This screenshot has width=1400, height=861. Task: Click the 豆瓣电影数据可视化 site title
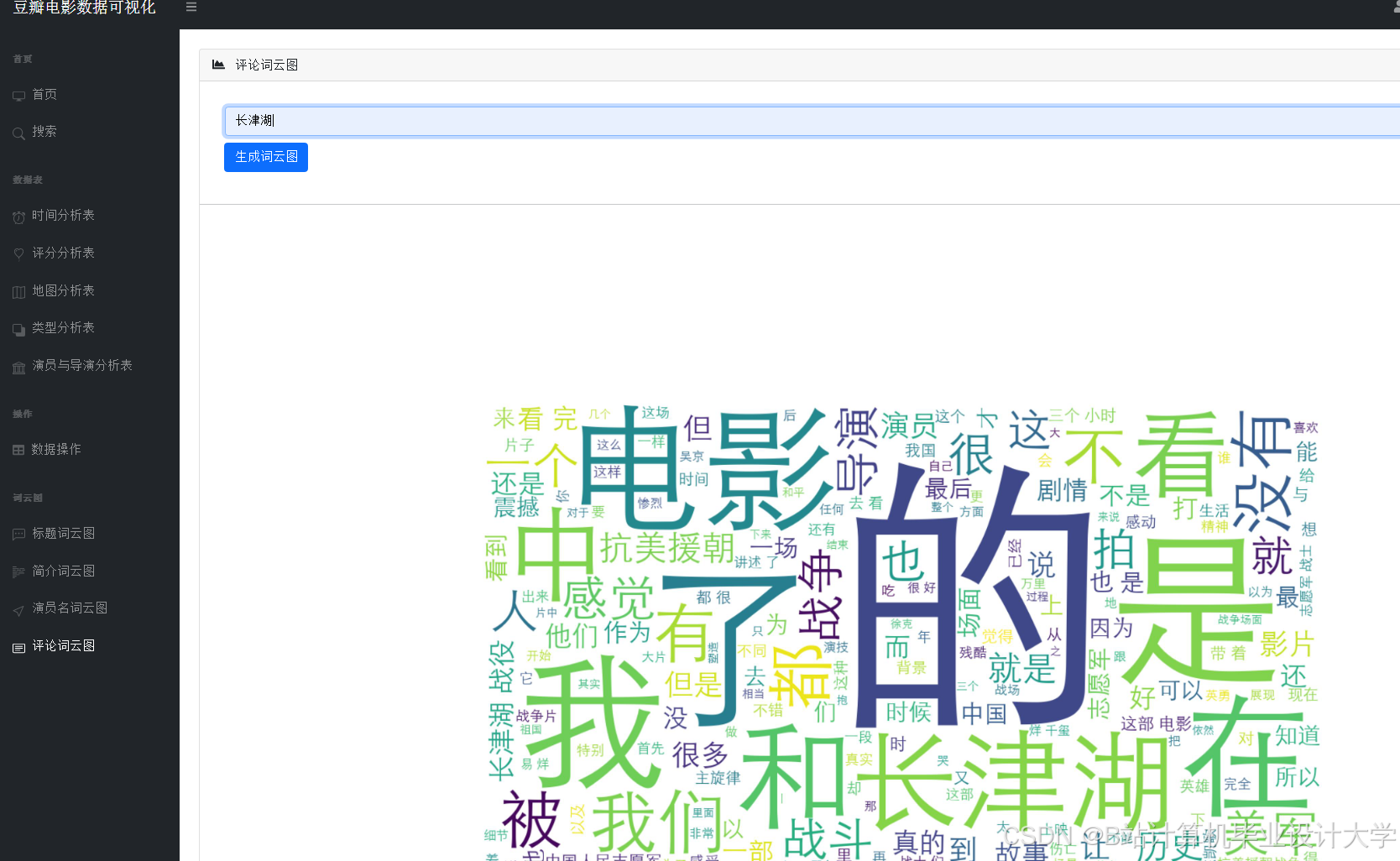click(x=84, y=8)
